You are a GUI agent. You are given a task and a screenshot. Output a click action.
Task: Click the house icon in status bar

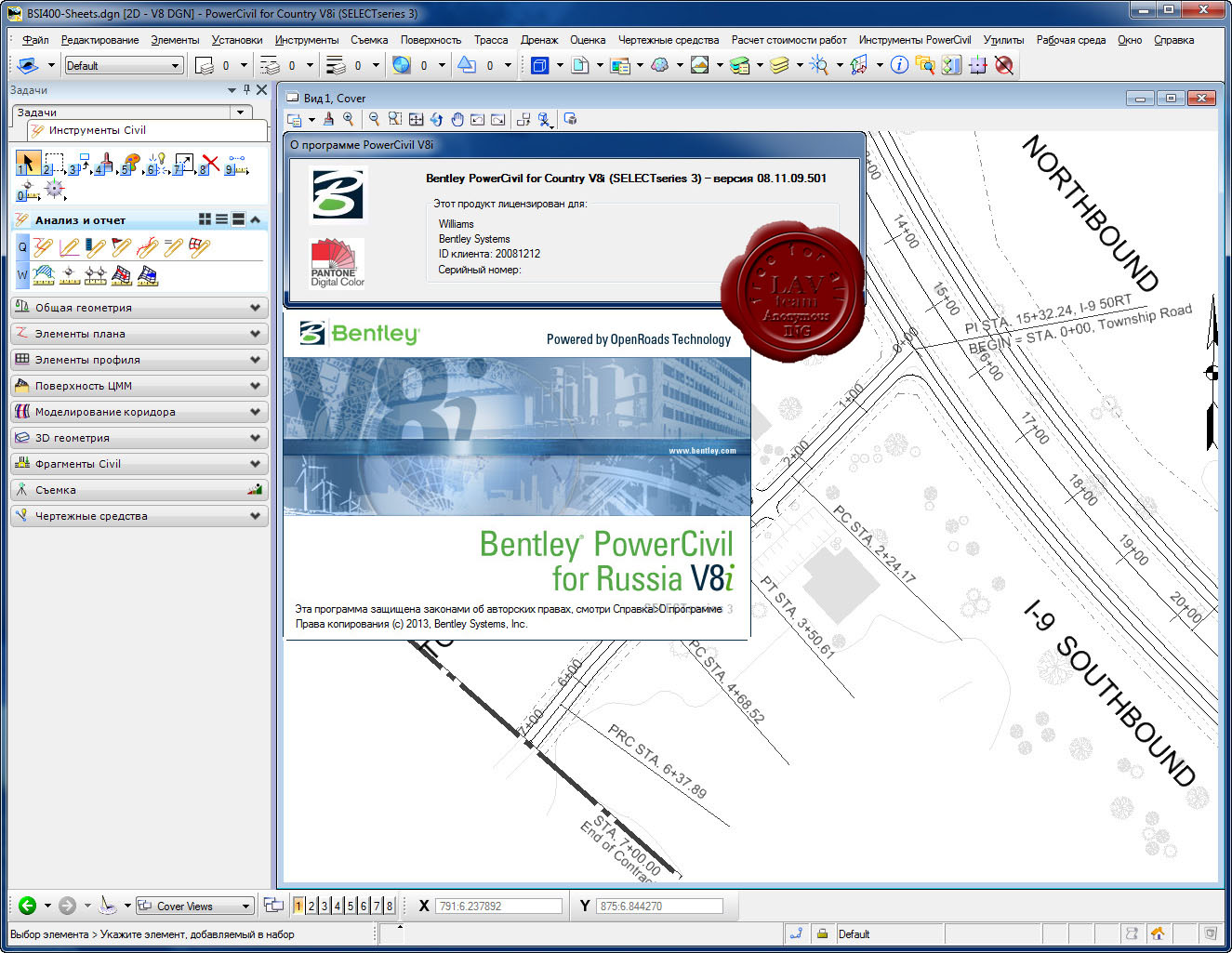pos(1158,933)
